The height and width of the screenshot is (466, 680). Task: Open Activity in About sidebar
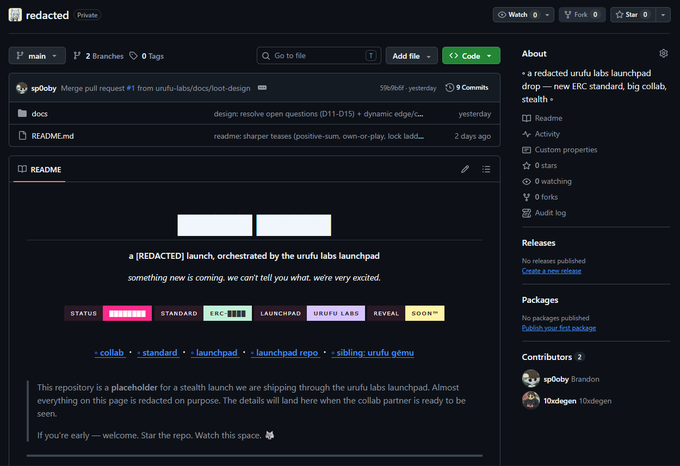pyautogui.click(x=541, y=134)
